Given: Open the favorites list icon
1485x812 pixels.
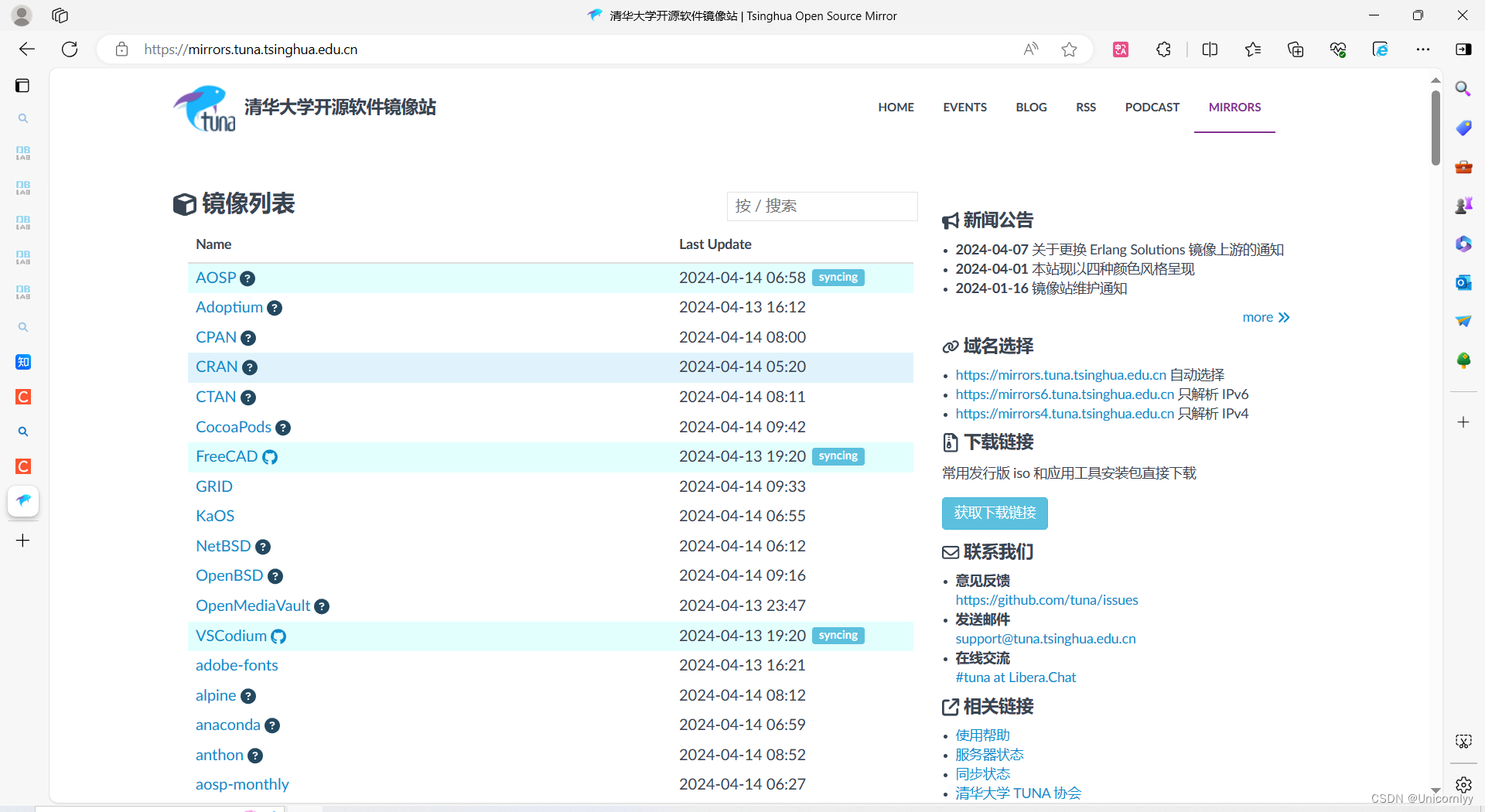Looking at the screenshot, I should click(x=1253, y=49).
